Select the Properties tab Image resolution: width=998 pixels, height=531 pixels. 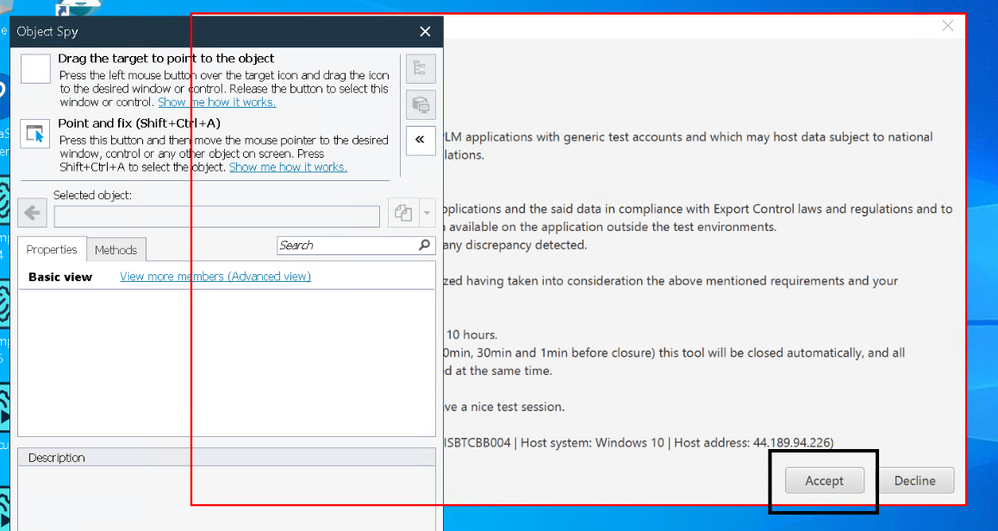pyautogui.click(x=52, y=250)
